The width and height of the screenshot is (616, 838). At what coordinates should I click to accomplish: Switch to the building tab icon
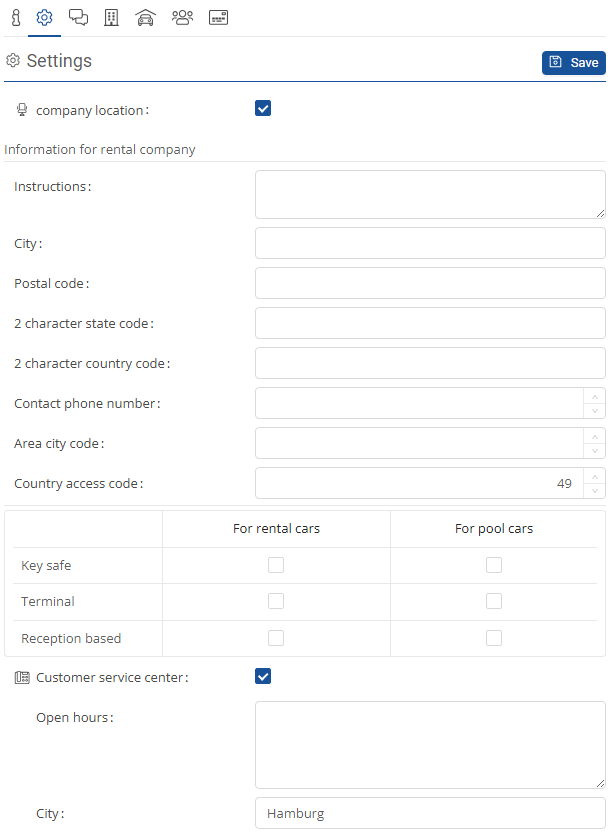click(111, 17)
